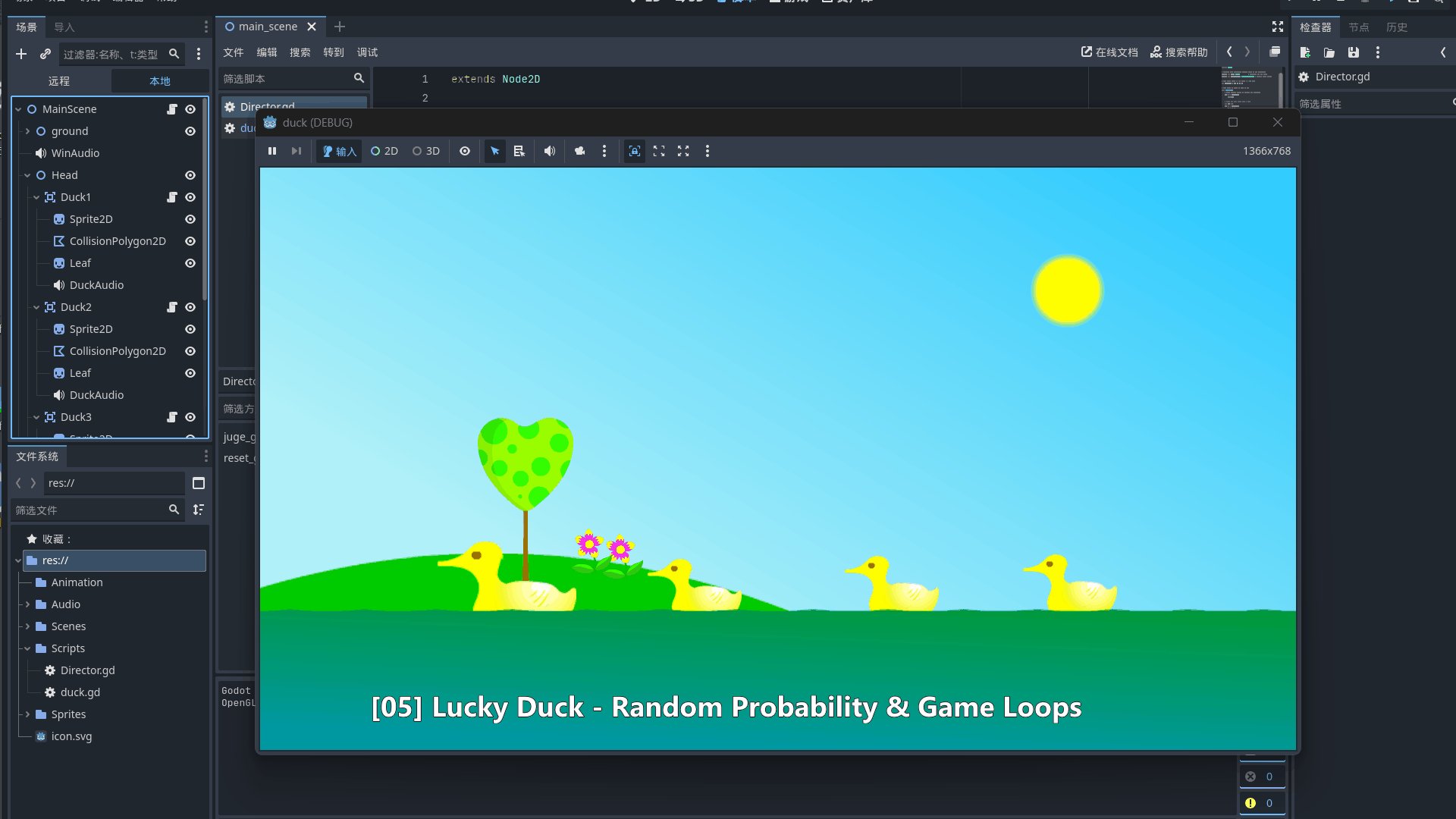Click the instantiate scene link icon
Viewport: 1456px width, 819px height.
coord(45,54)
